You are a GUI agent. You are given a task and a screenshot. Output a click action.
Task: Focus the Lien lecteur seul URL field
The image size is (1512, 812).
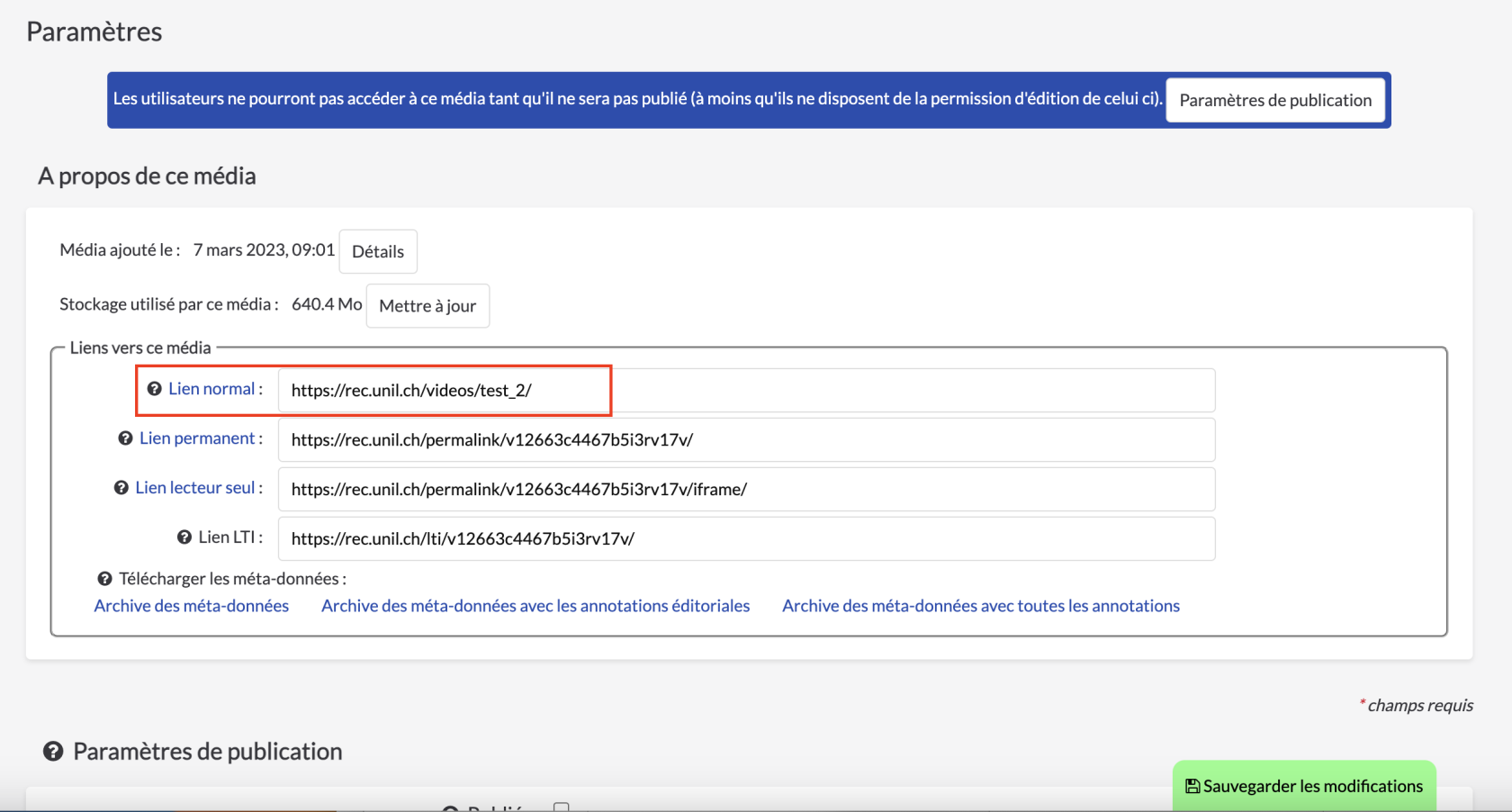(745, 489)
